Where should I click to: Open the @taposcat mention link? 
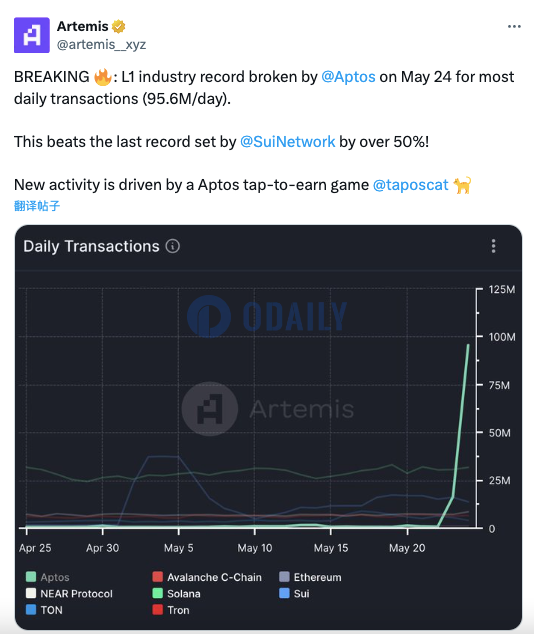point(410,185)
